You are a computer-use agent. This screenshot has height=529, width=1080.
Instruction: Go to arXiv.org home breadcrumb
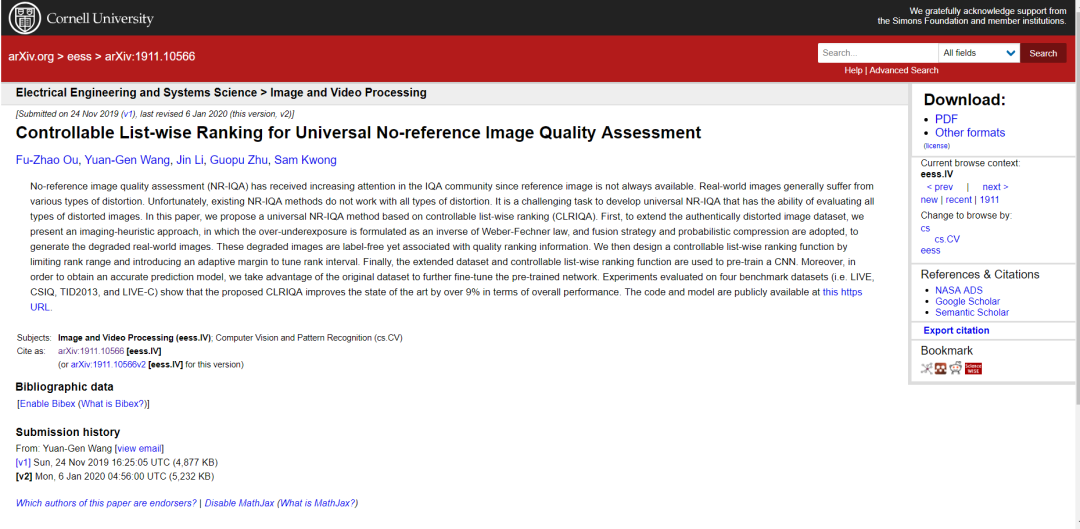31,57
